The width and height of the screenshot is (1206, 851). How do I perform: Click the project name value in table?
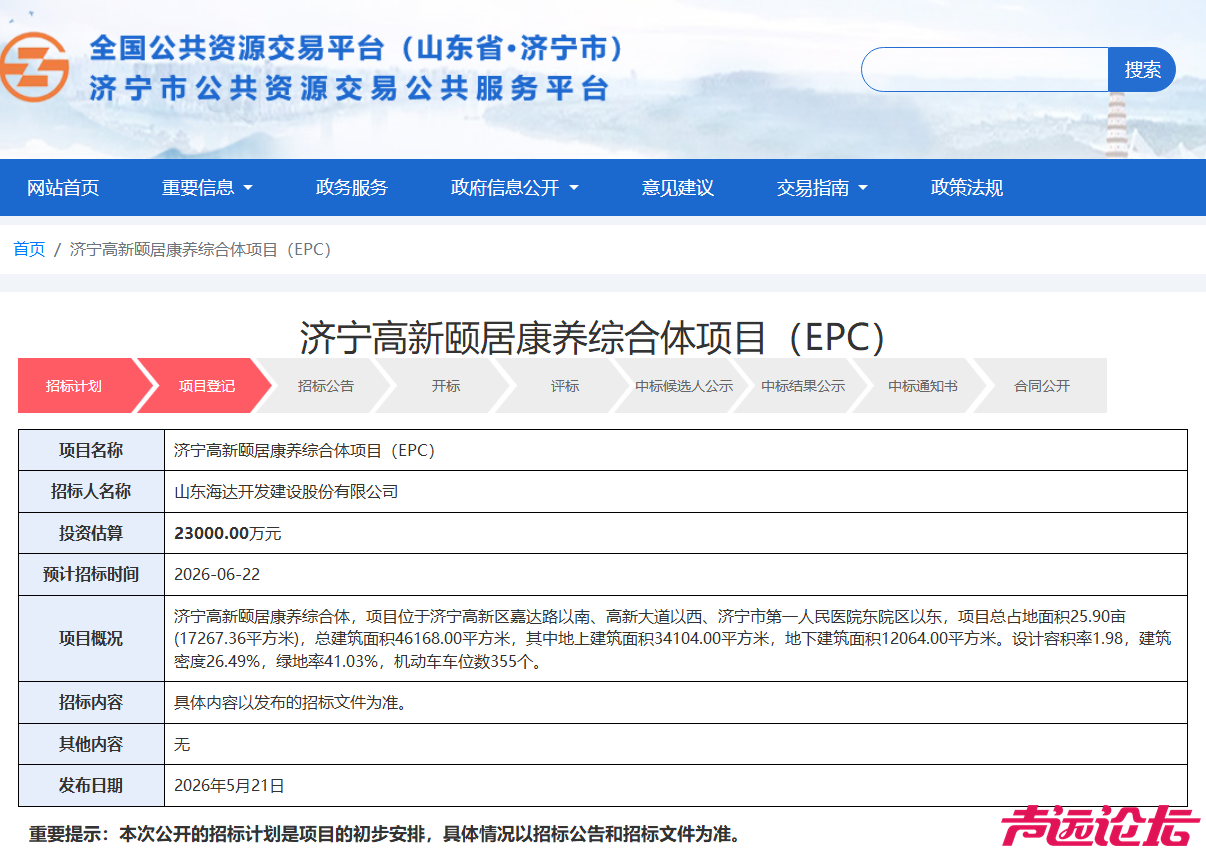coord(305,451)
